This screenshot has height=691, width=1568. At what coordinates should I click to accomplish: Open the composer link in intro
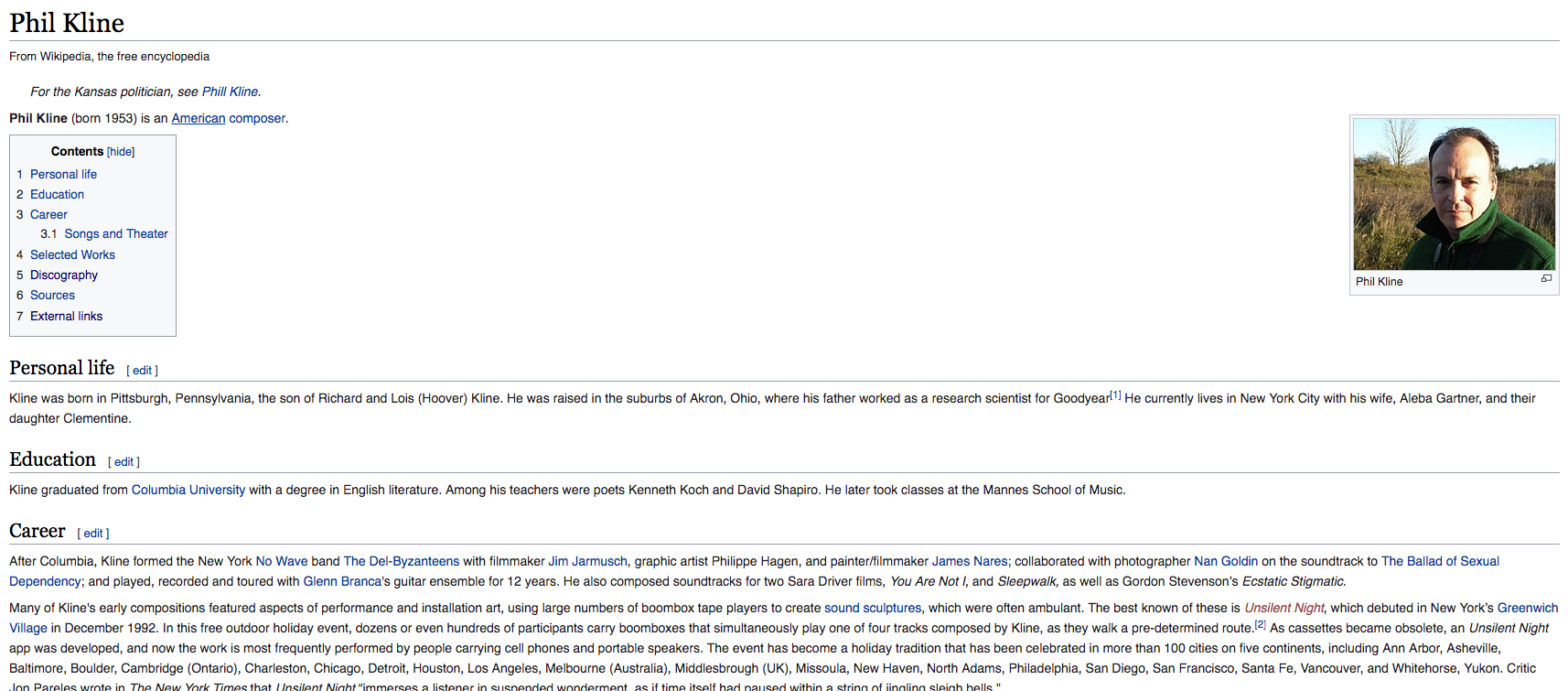click(x=257, y=118)
